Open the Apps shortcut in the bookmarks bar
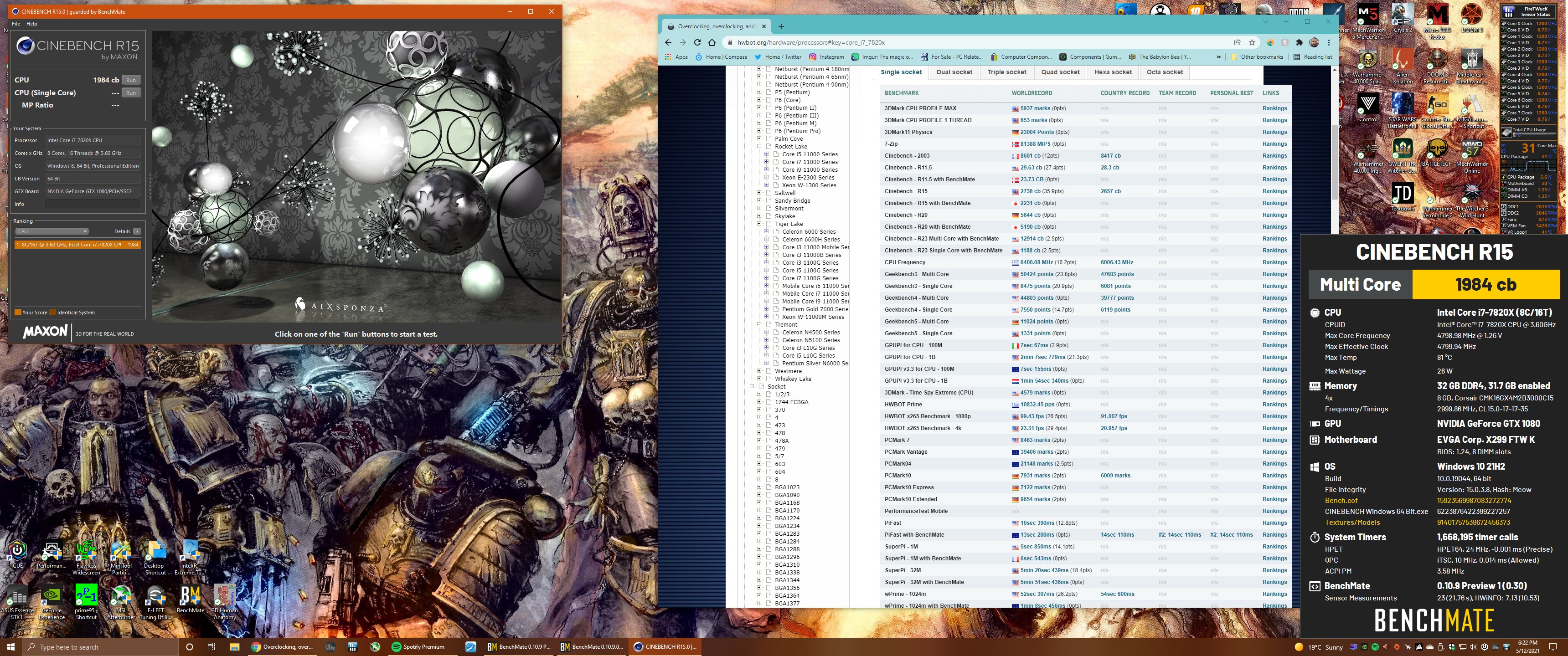Screen dimensions: 1568x656 point(676,56)
